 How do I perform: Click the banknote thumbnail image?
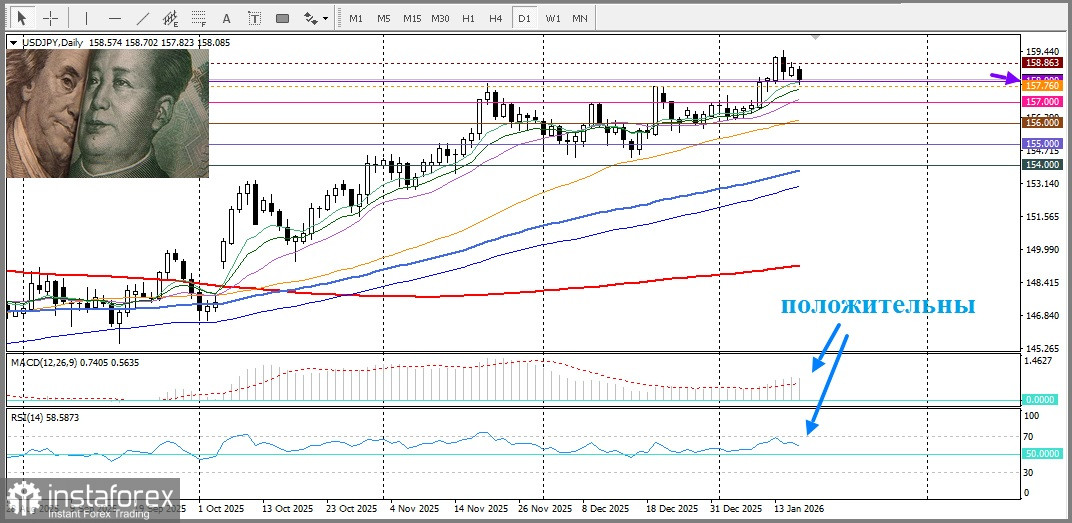click(108, 114)
